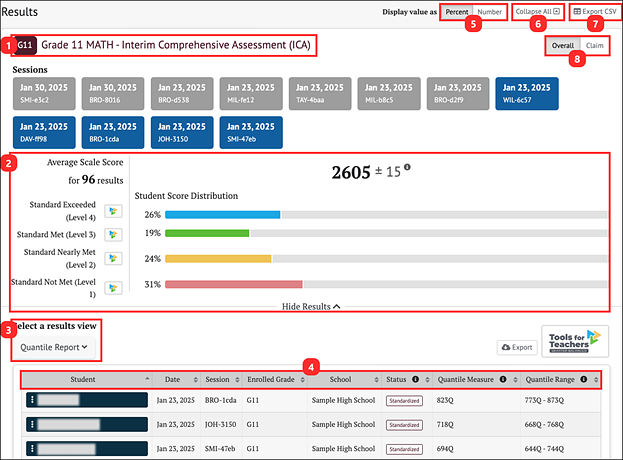Click the info icon beside average scale score
This screenshot has width=623, height=460.
coord(408,168)
